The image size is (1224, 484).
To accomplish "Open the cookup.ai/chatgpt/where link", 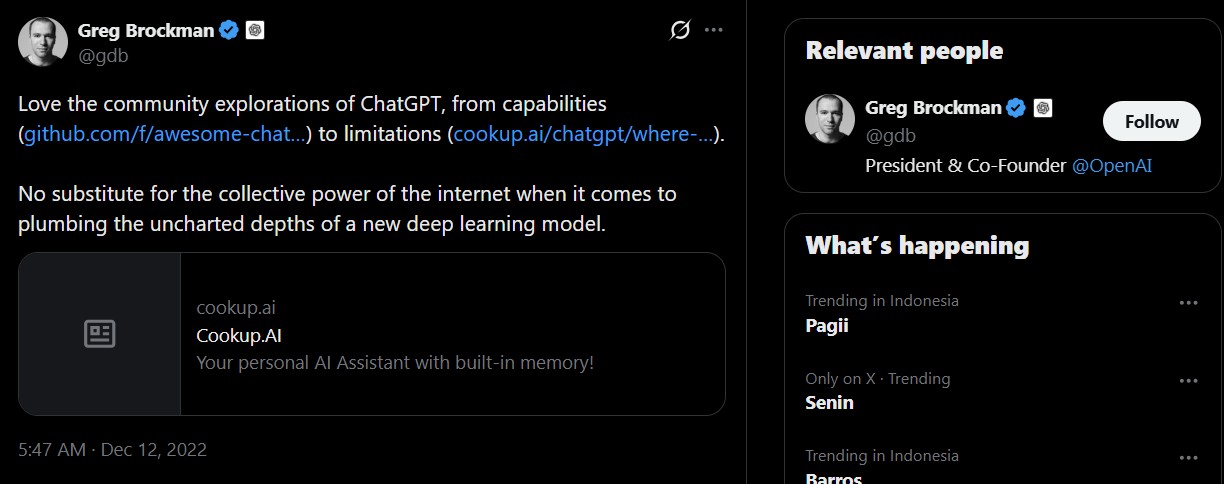I will click(584, 134).
